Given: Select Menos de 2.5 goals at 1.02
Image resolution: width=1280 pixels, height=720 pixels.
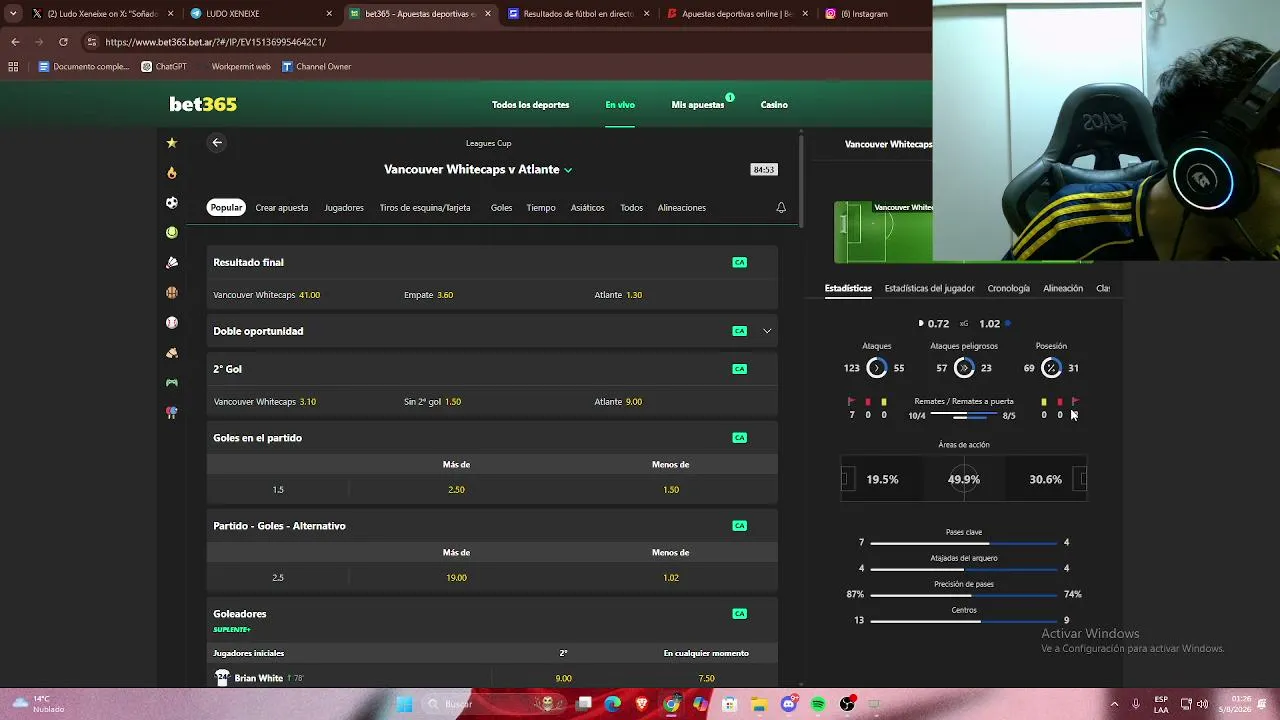Looking at the screenshot, I should pyautogui.click(x=671, y=578).
